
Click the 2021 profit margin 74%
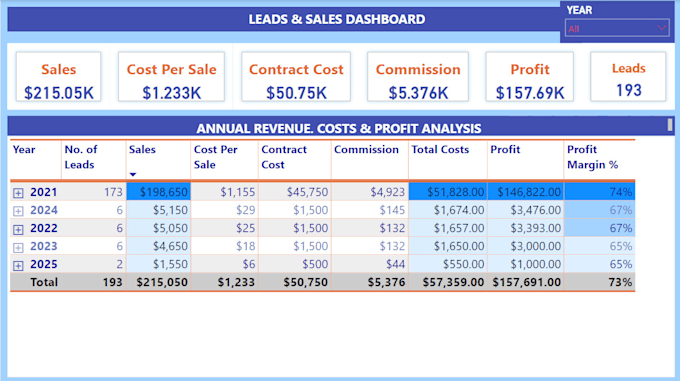599,192
